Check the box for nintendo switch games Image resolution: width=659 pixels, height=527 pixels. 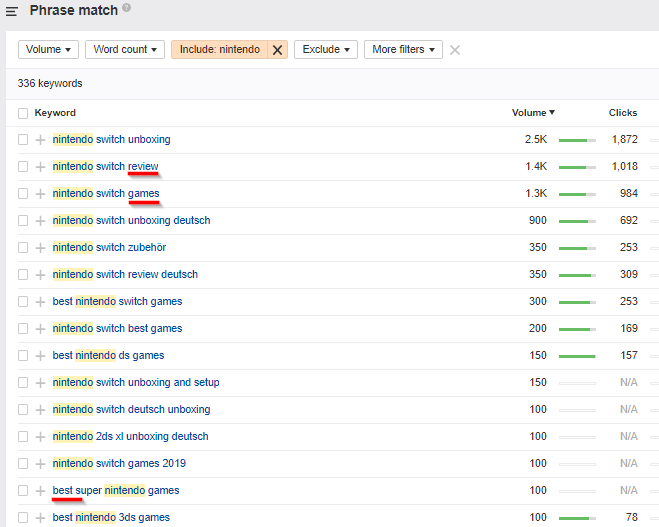pyautogui.click(x=23, y=194)
